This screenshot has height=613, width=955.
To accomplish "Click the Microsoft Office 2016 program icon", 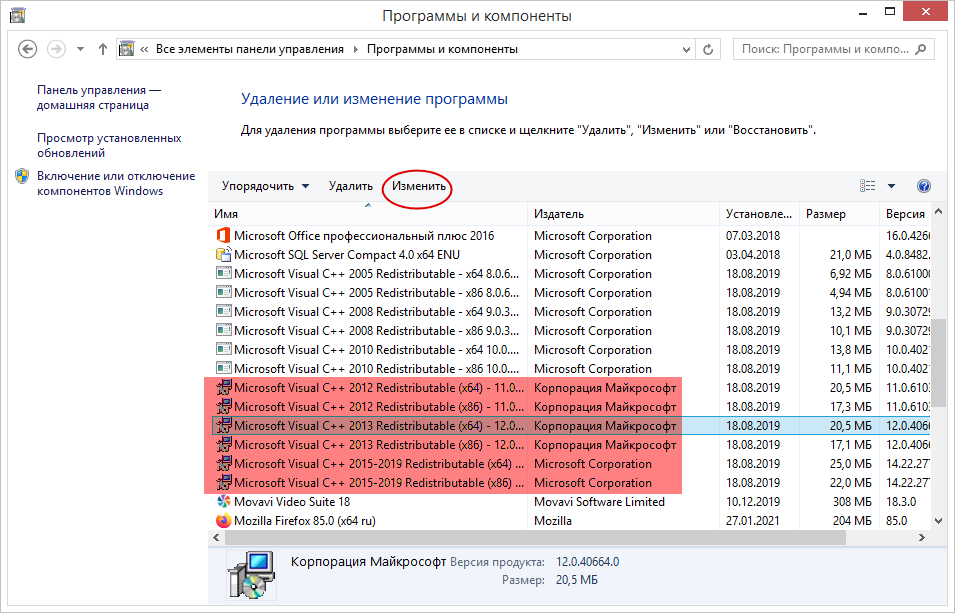I will pyautogui.click(x=224, y=235).
